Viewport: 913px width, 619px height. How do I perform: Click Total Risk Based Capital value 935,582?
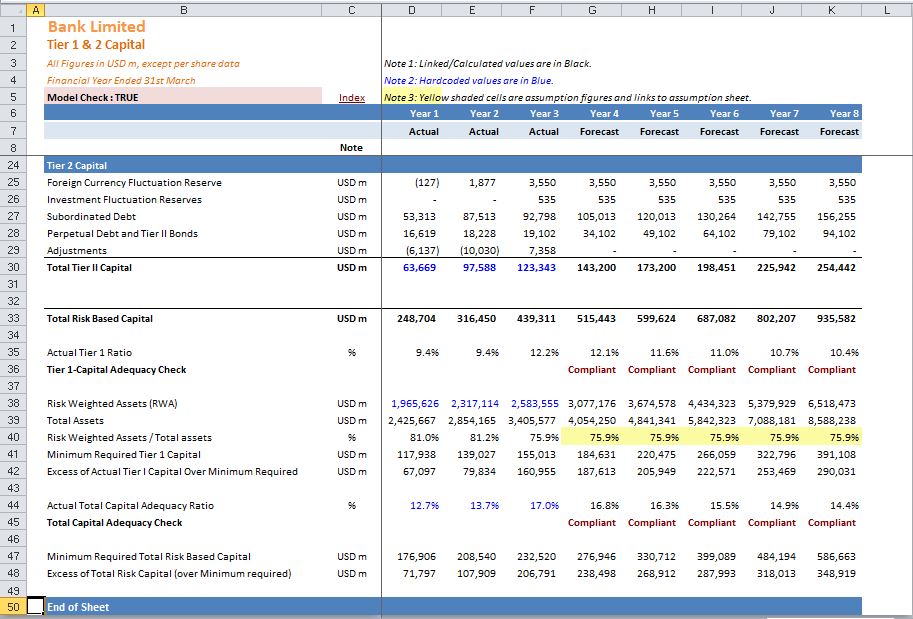coord(836,319)
